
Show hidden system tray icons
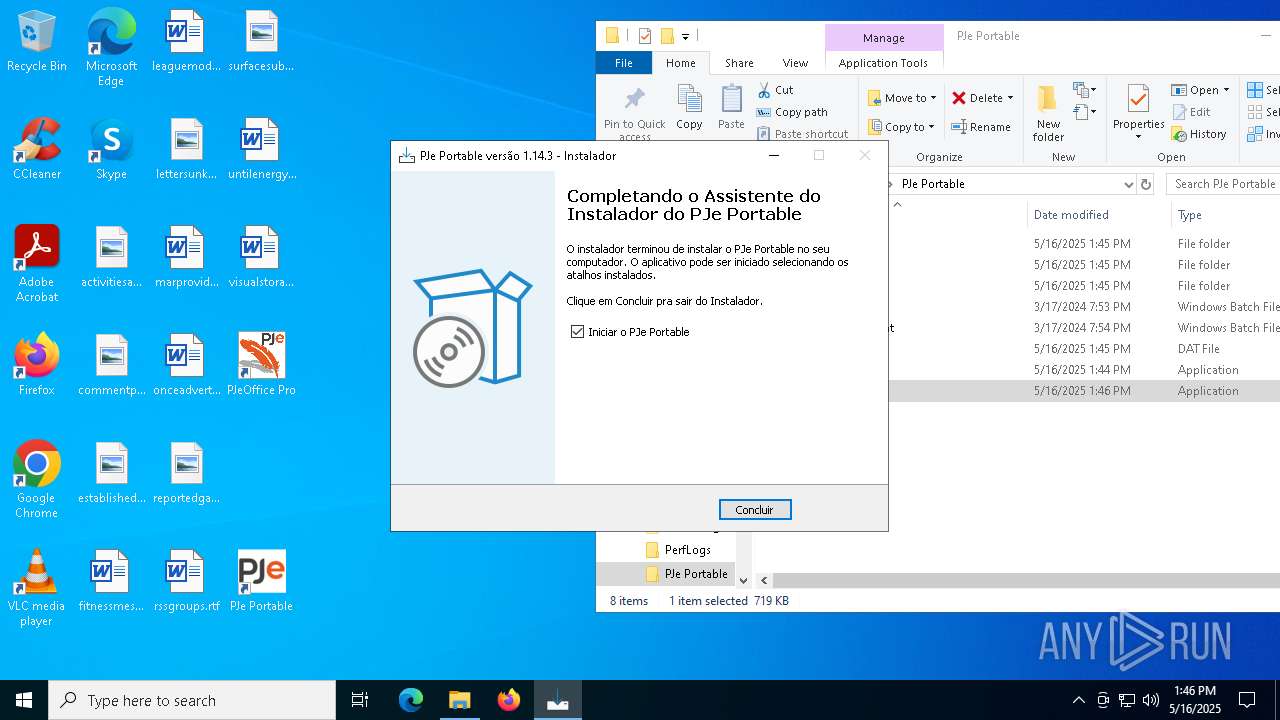pyautogui.click(x=1078, y=700)
